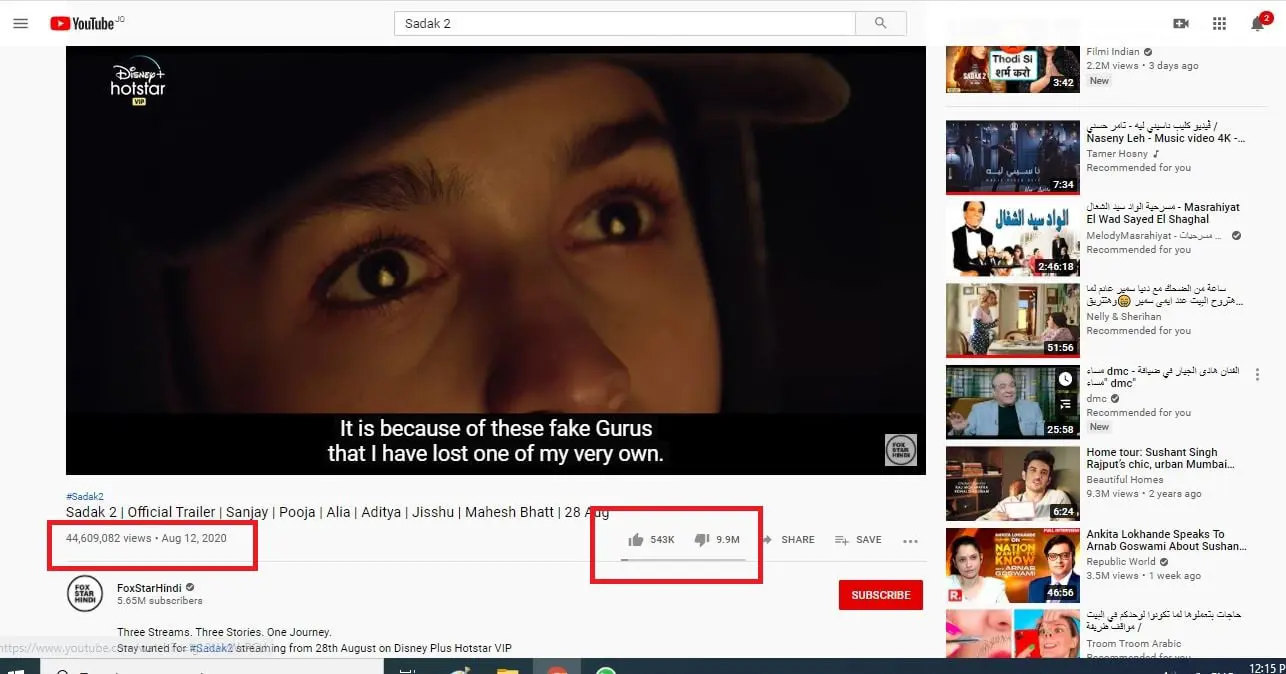1286x674 pixels.
Task: Open the YouTube apps grid icon
Action: point(1219,23)
